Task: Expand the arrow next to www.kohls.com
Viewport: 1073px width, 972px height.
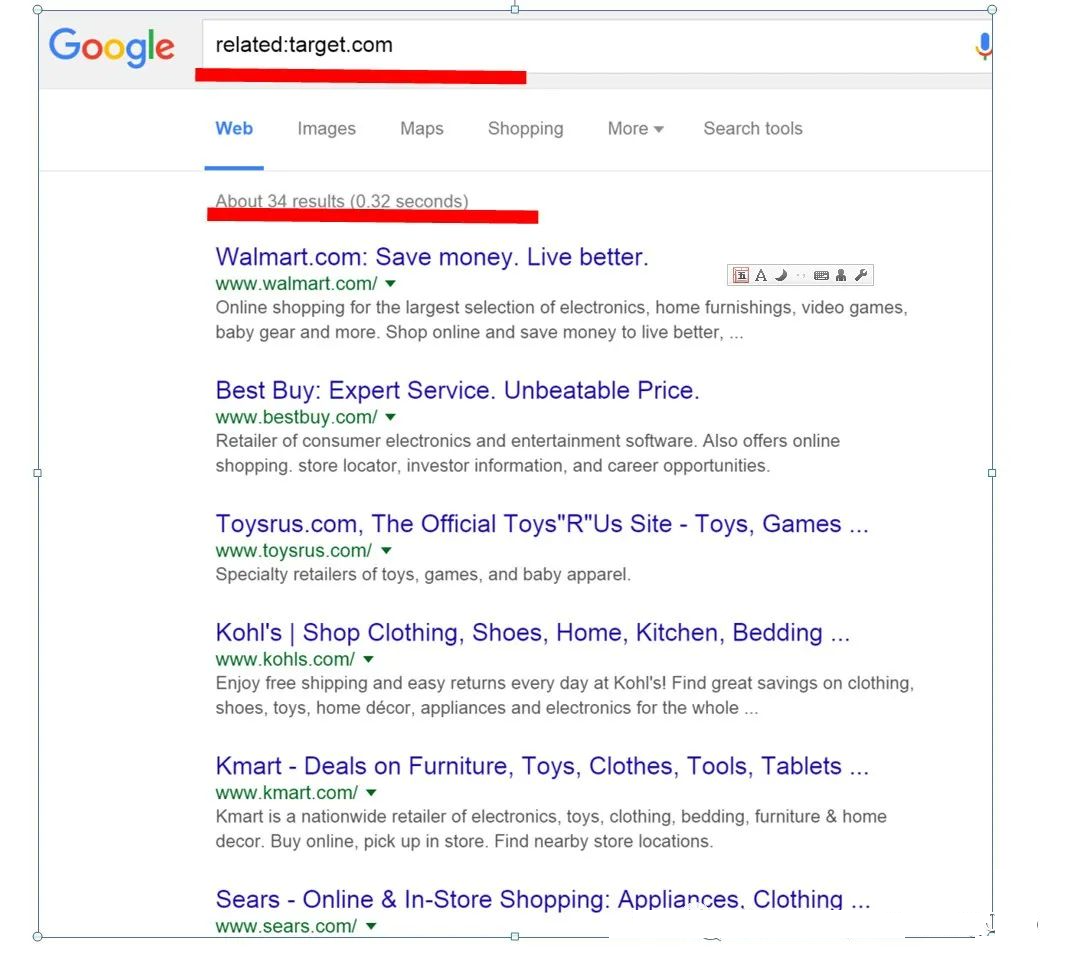Action: coord(368,660)
